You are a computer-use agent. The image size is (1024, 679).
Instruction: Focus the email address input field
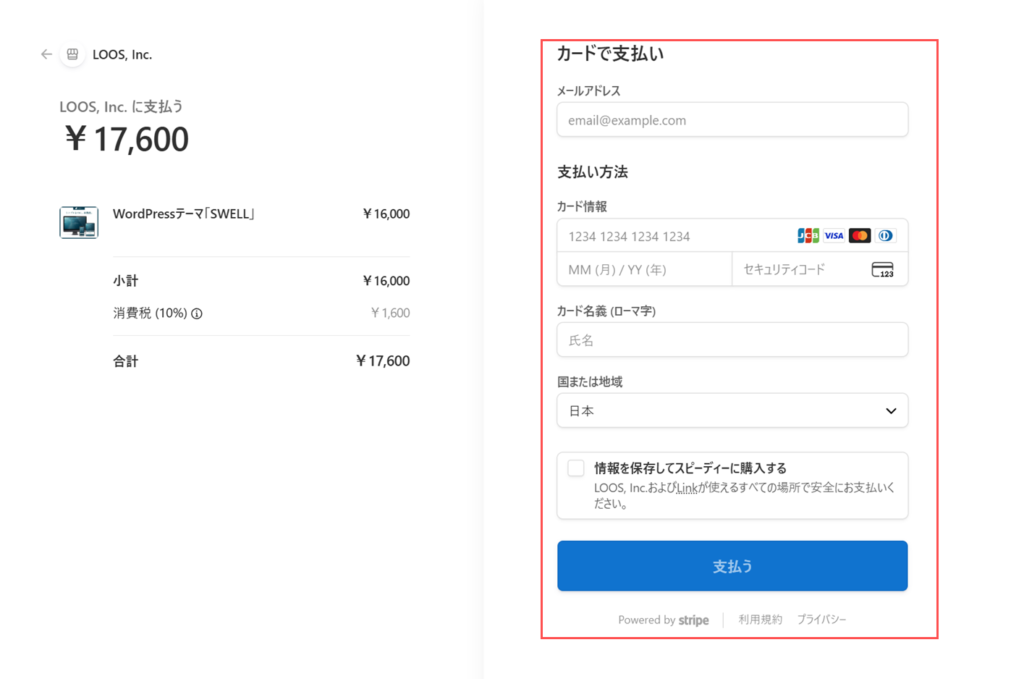(732, 120)
